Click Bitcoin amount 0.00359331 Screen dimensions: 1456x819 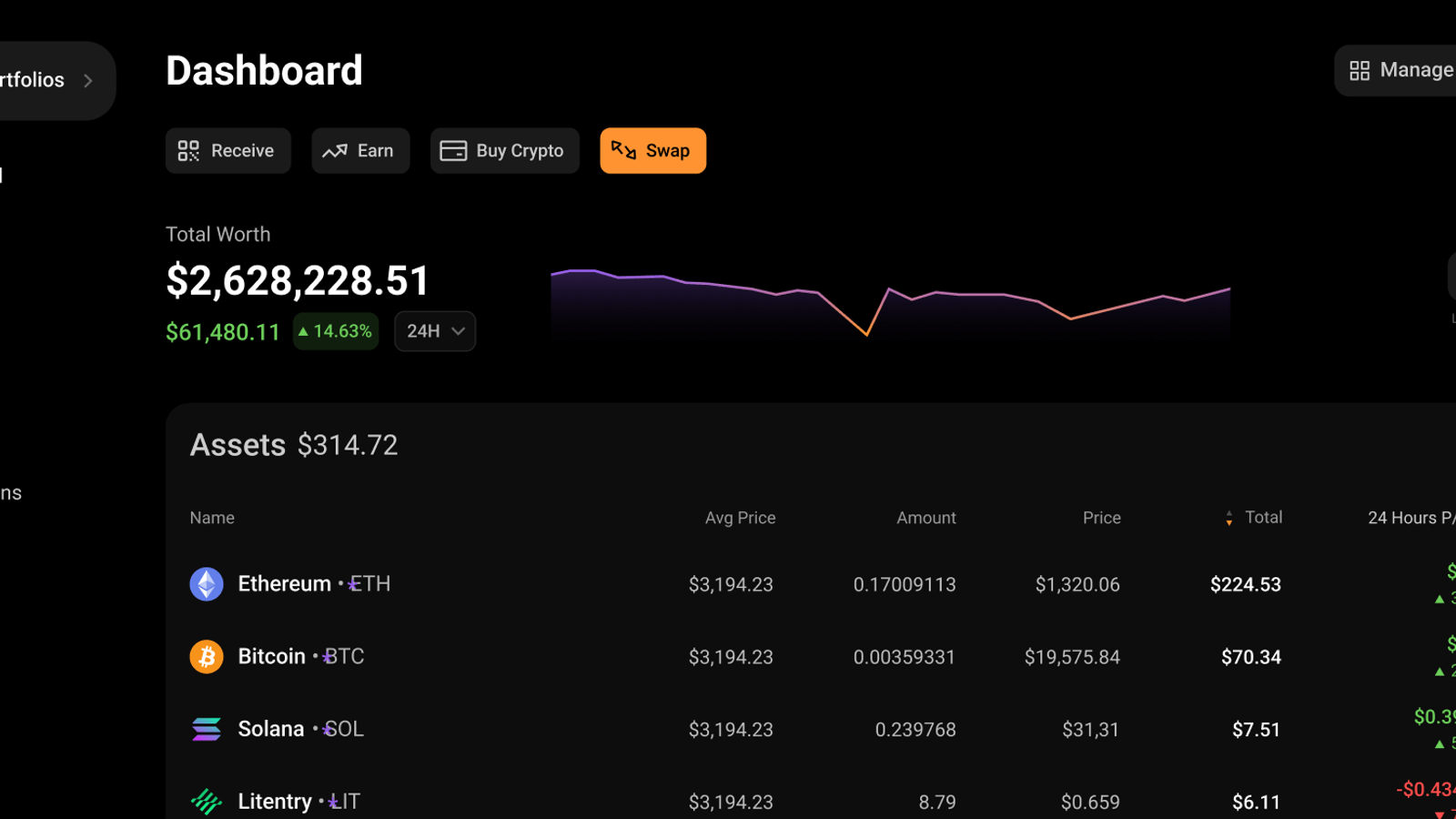point(905,657)
